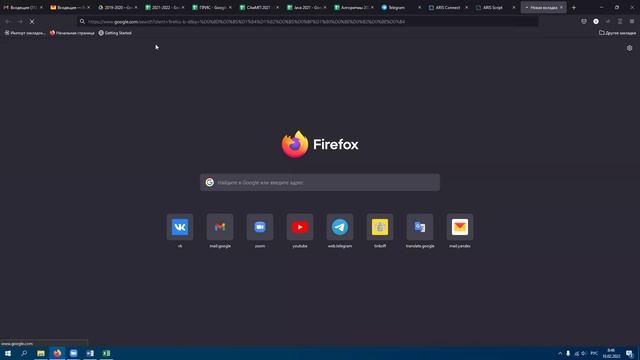The height and width of the screenshot is (360, 640).
Task: Open the Другие закладки folder
Action: (x=617, y=33)
